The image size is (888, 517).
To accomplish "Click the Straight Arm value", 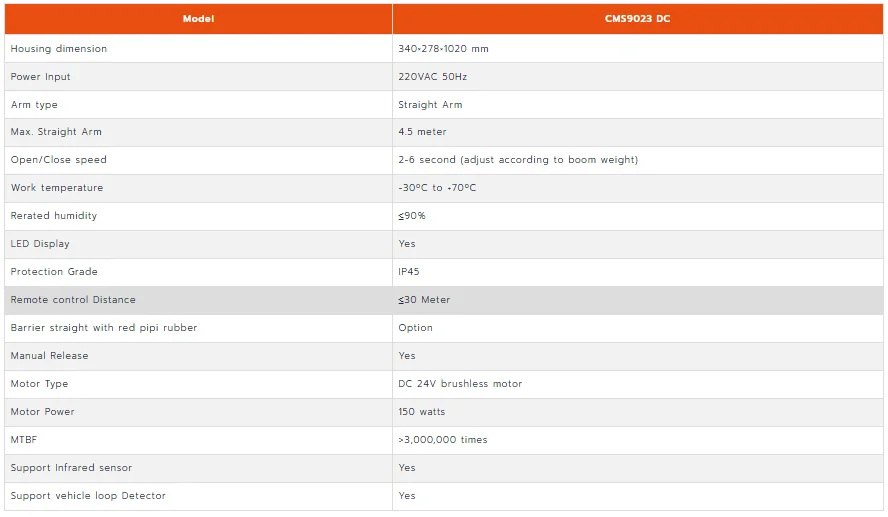I will [x=430, y=105].
